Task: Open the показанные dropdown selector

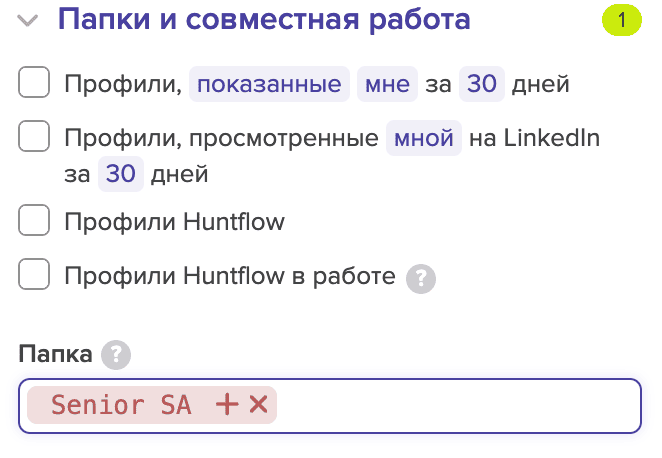Action: 270,84
